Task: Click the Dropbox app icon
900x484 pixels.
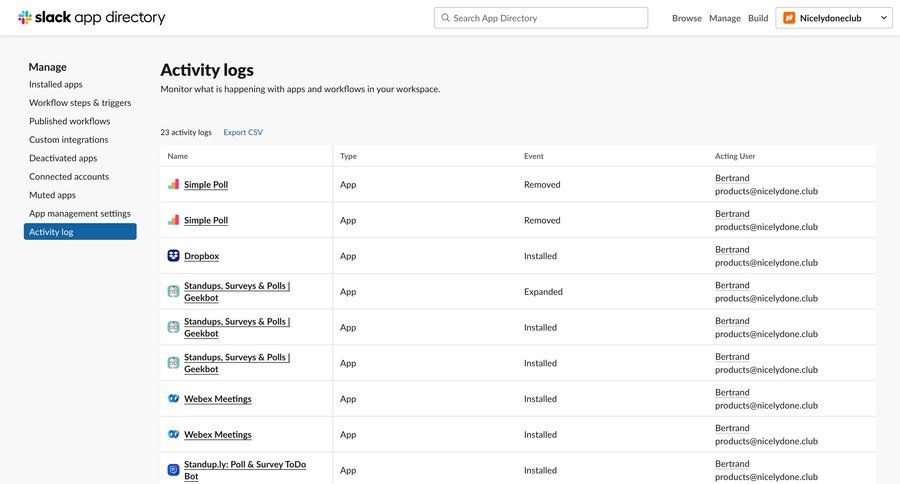Action: coord(173,255)
